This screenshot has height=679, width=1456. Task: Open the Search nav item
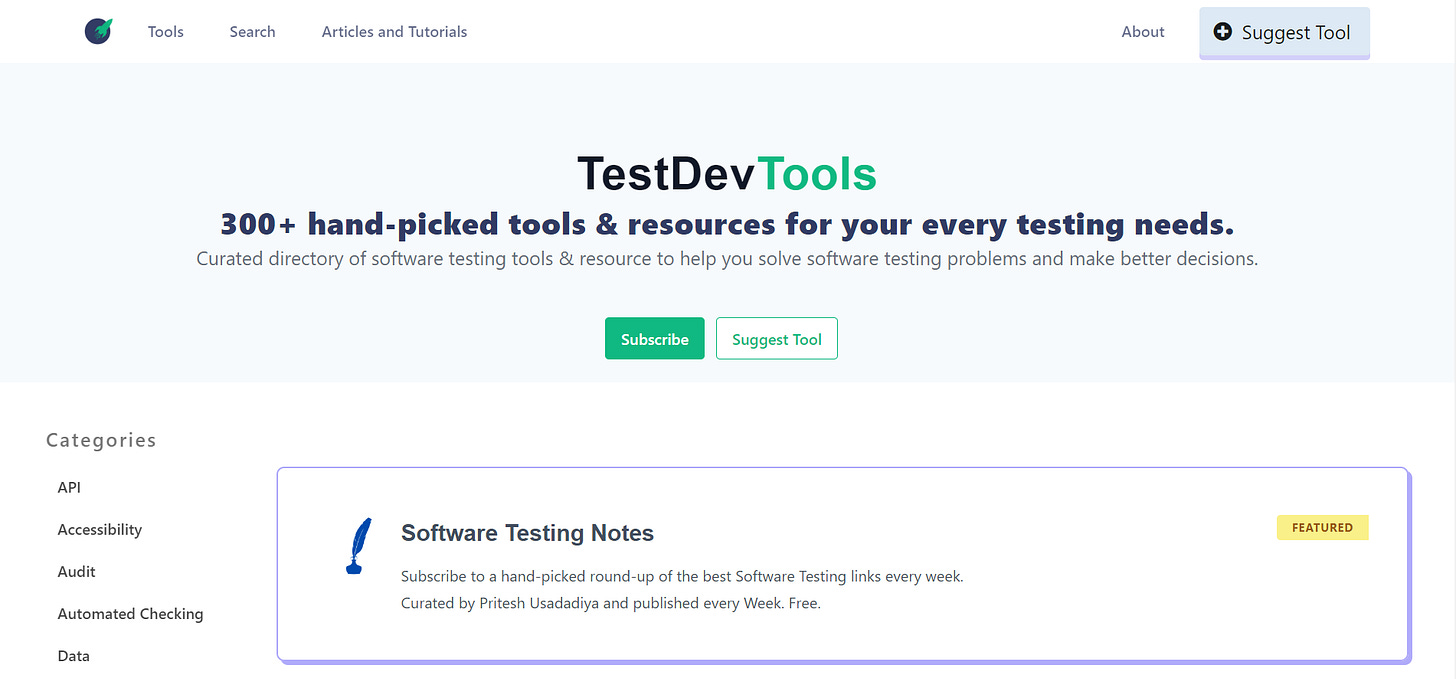[x=252, y=32]
